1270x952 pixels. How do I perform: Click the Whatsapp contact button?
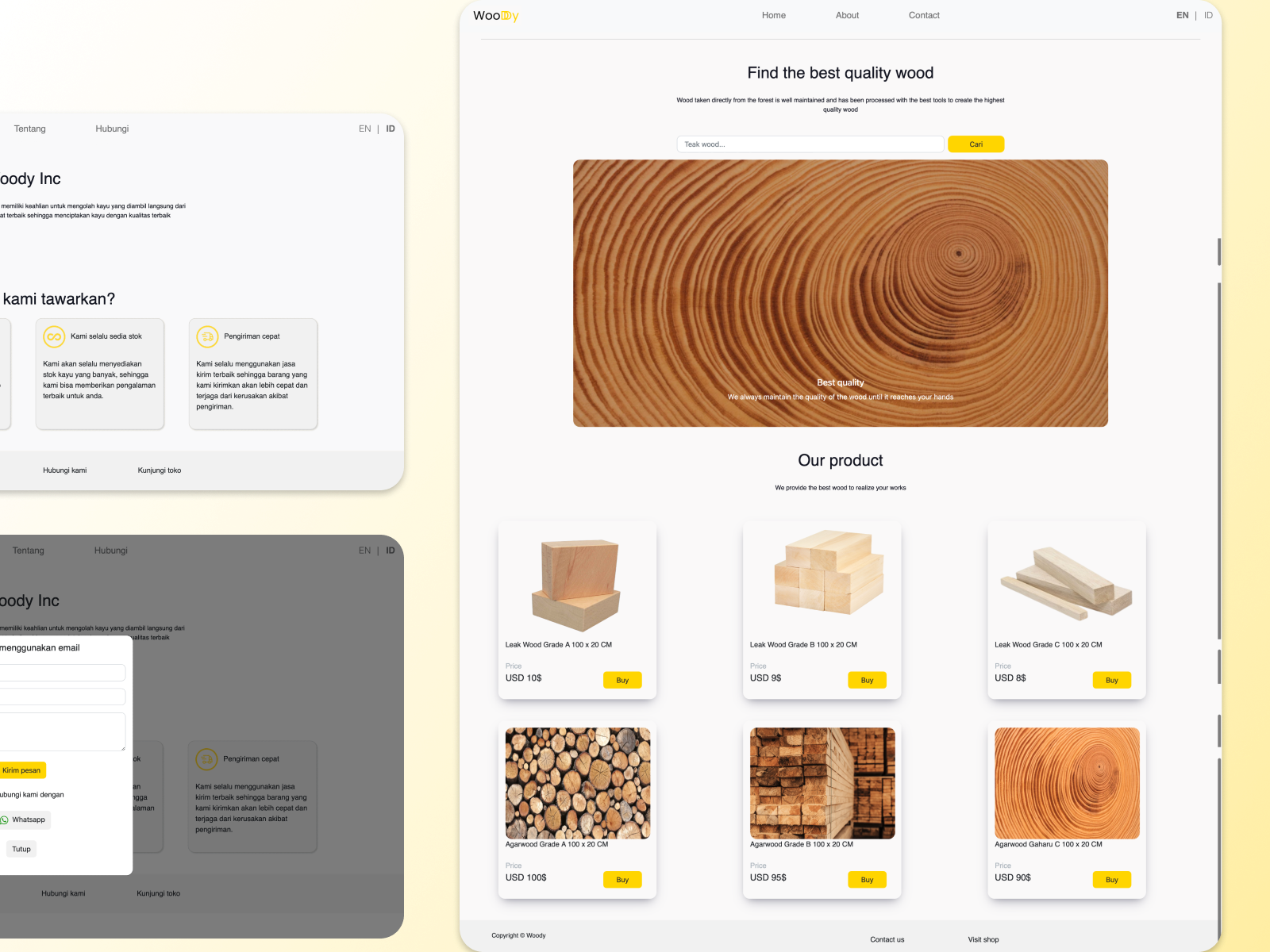(24, 820)
